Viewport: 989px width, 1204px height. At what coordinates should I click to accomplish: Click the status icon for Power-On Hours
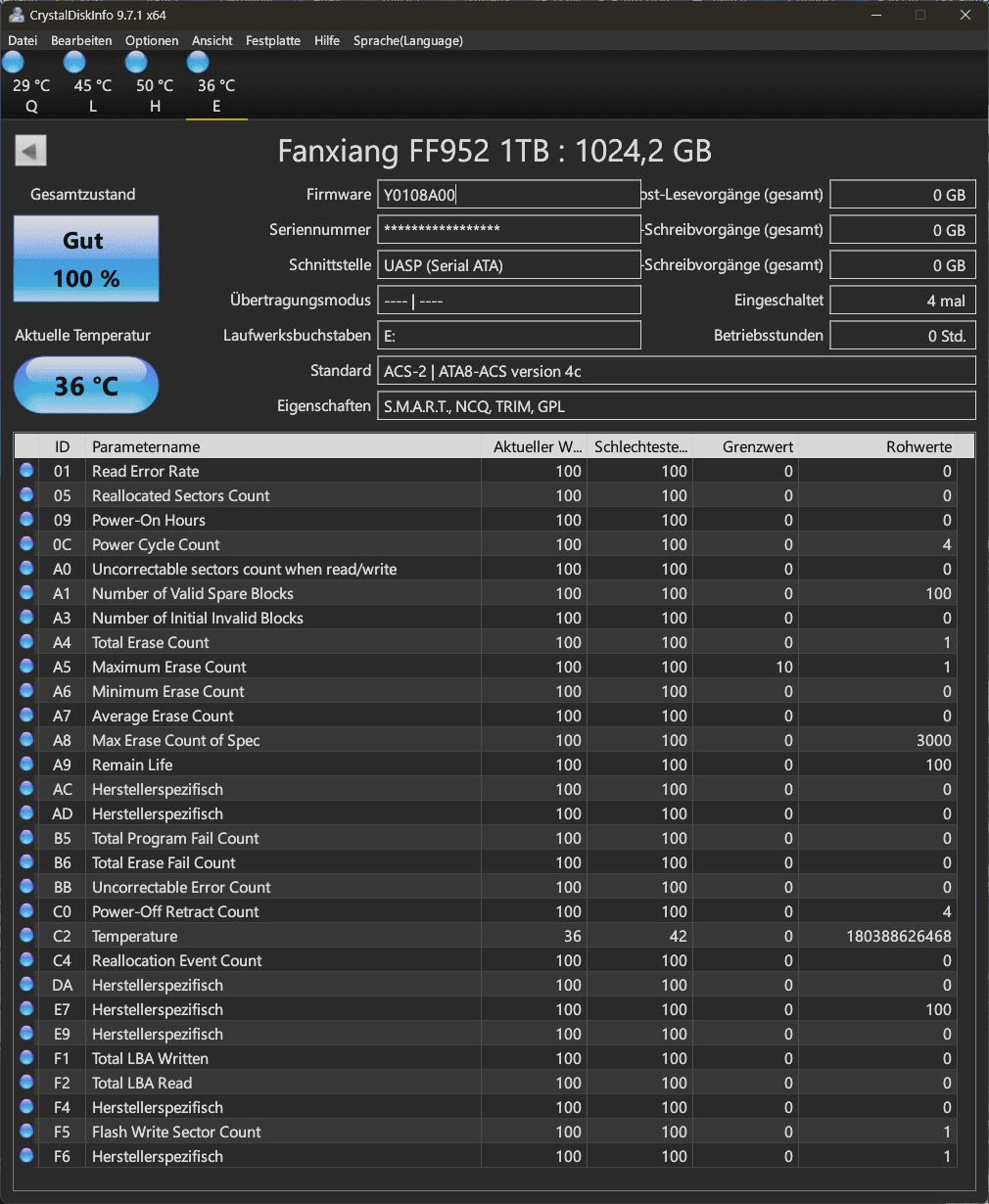(x=26, y=520)
